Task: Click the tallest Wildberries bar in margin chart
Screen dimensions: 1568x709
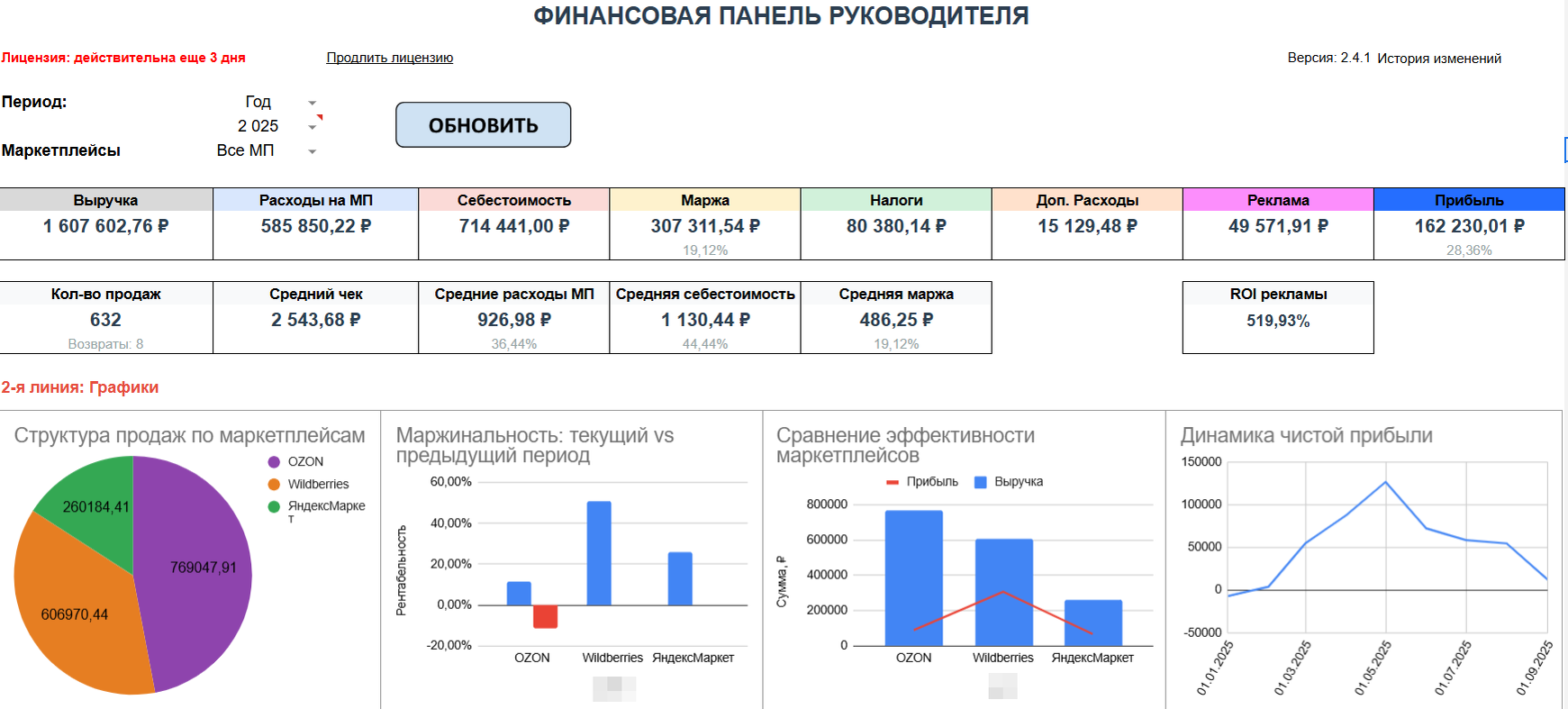Action: pyautogui.click(x=599, y=553)
